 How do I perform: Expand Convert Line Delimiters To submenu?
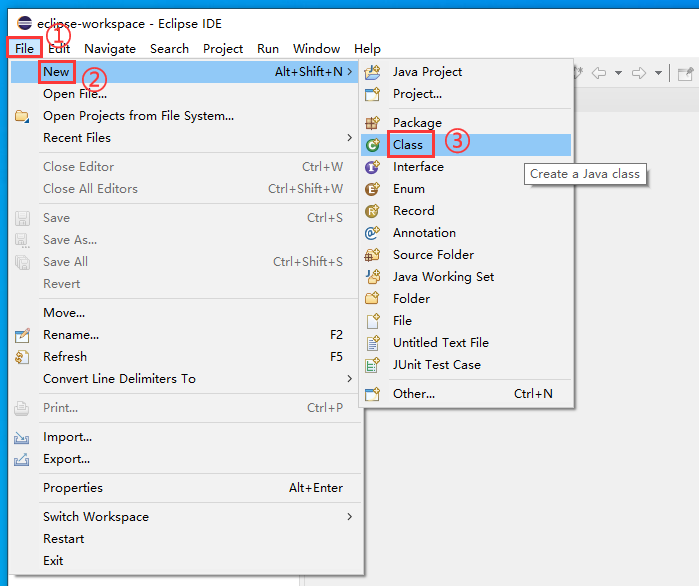(x=349, y=379)
